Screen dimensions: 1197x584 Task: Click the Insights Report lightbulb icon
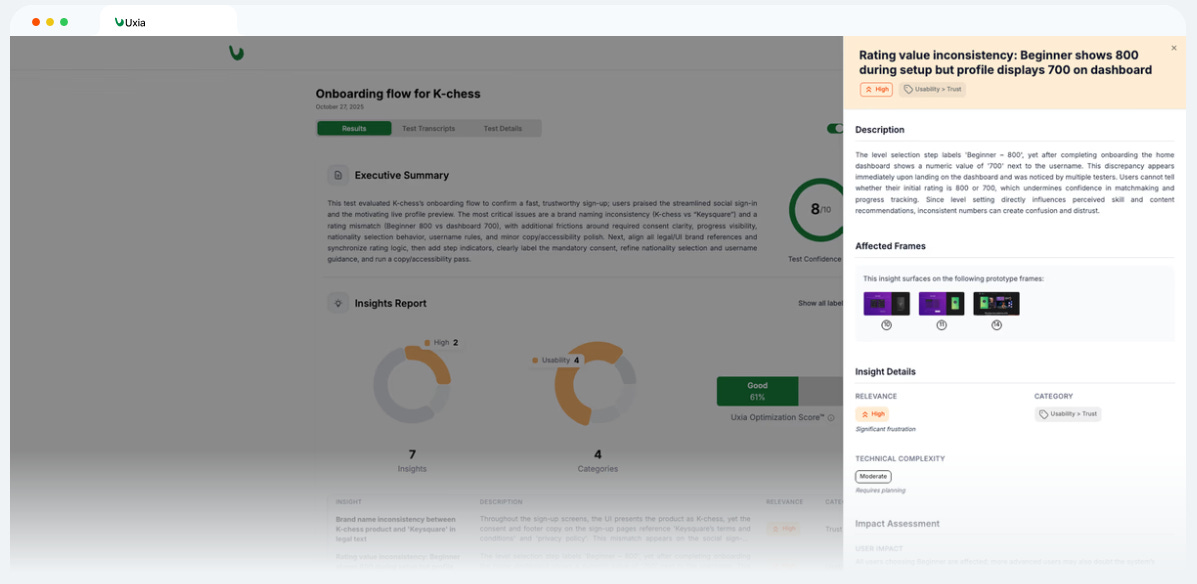pyautogui.click(x=338, y=303)
